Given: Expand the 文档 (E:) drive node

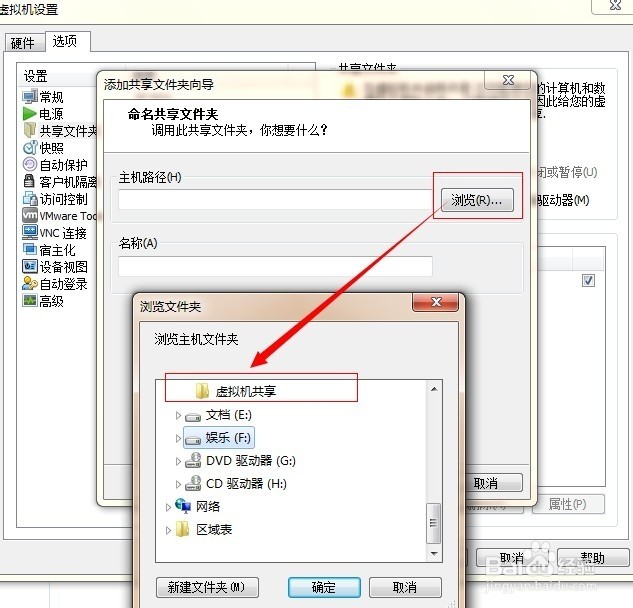Looking at the screenshot, I should [178, 415].
